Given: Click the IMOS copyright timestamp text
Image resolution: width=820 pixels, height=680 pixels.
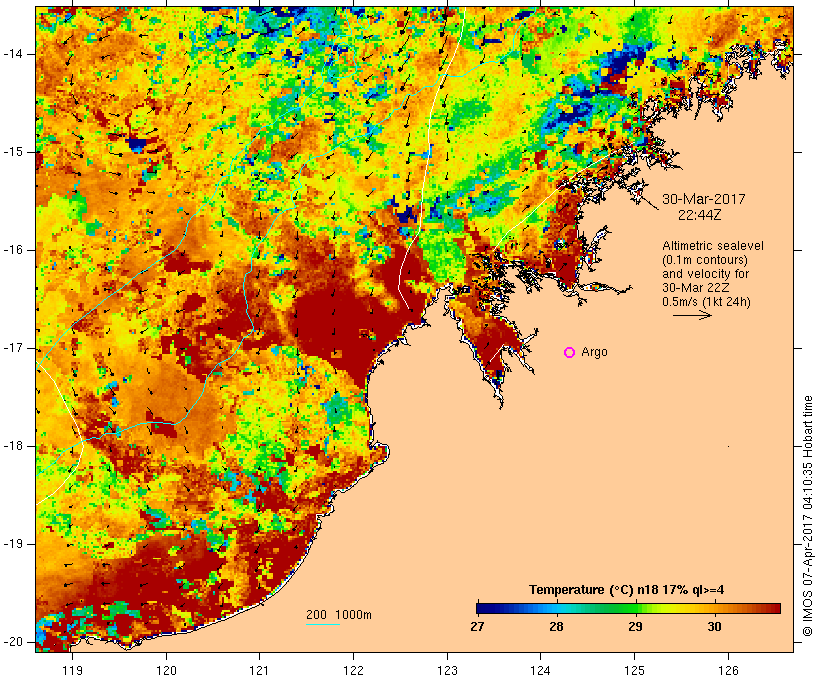Looking at the screenshot, I should 808,515.
